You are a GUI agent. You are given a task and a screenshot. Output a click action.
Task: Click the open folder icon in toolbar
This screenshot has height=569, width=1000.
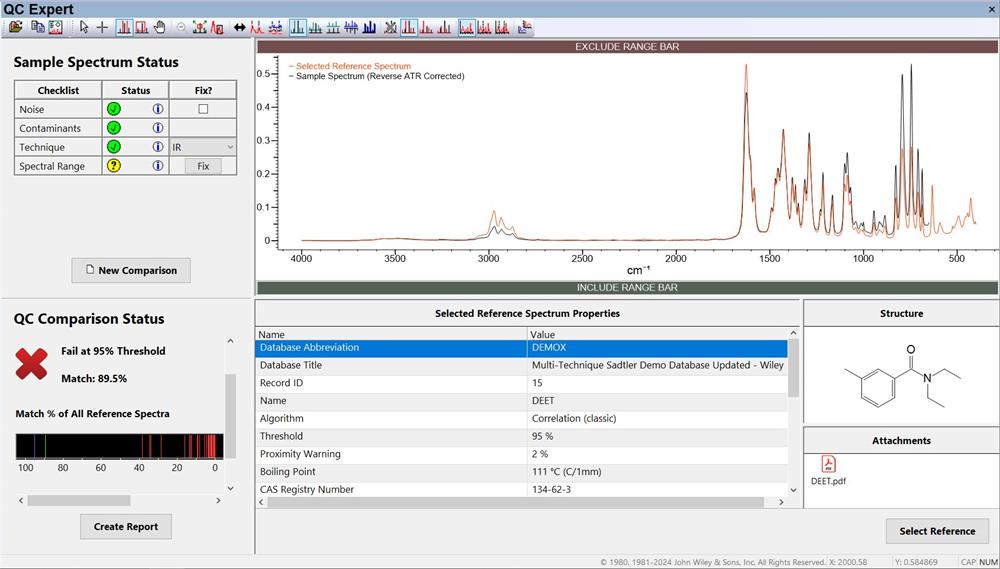pyautogui.click(x=15, y=27)
